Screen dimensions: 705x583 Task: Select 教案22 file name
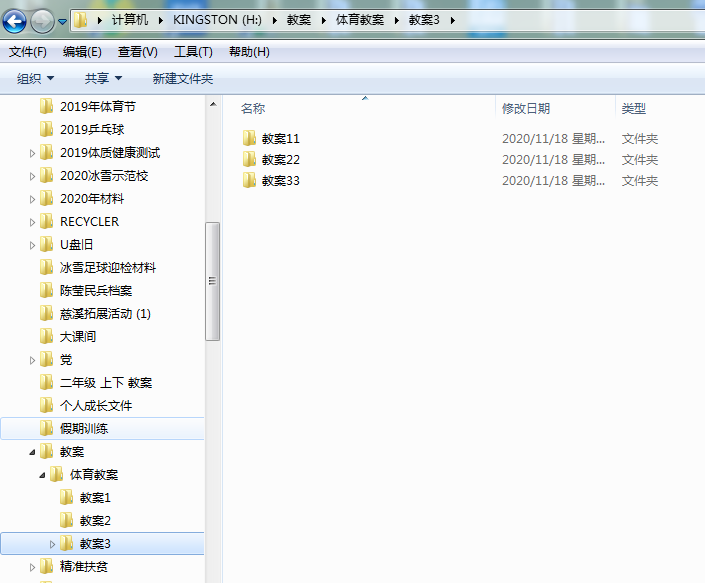click(281, 160)
